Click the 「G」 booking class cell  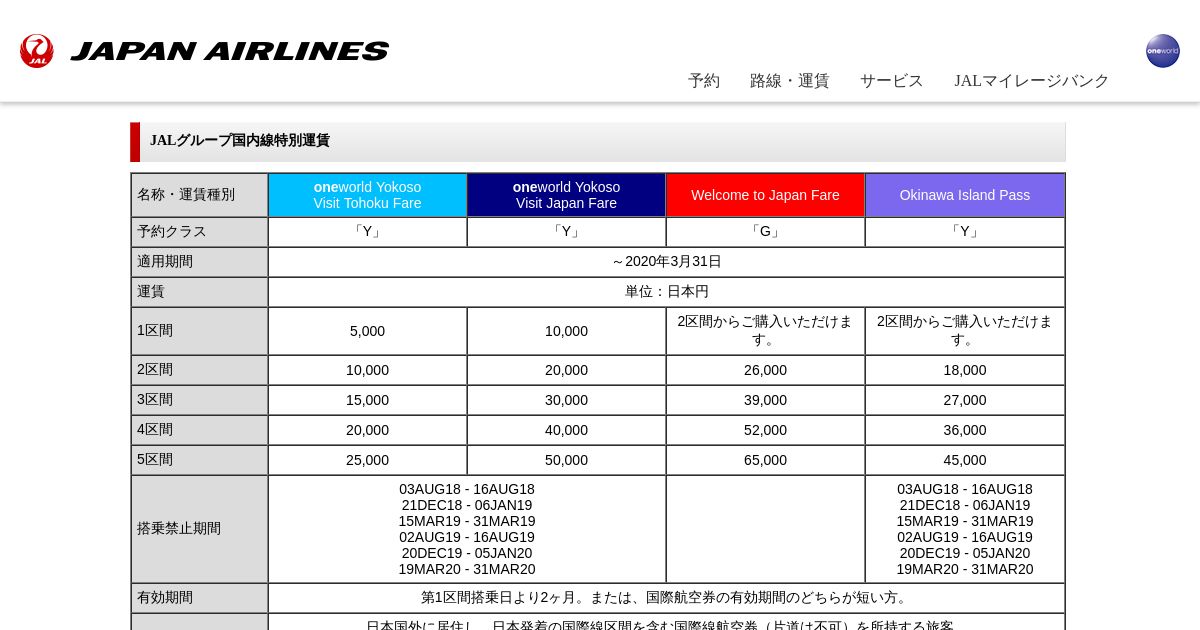coord(765,232)
